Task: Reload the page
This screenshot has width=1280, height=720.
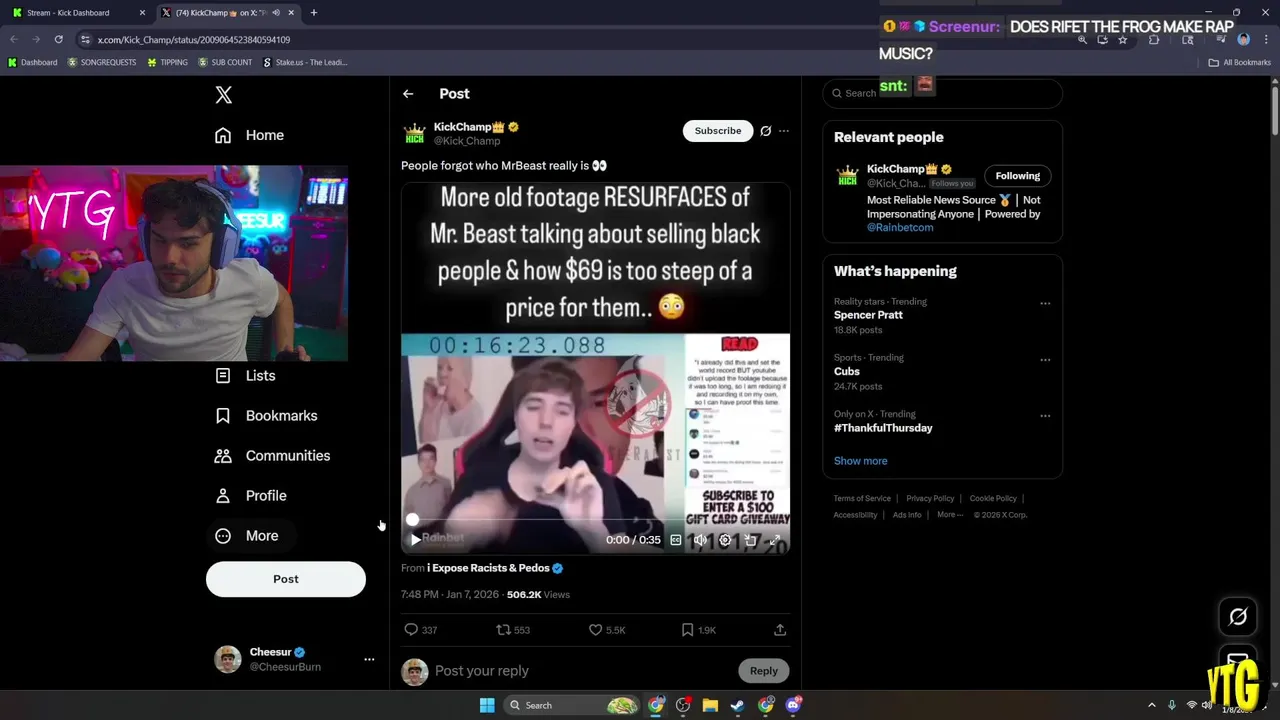Action: click(x=58, y=40)
